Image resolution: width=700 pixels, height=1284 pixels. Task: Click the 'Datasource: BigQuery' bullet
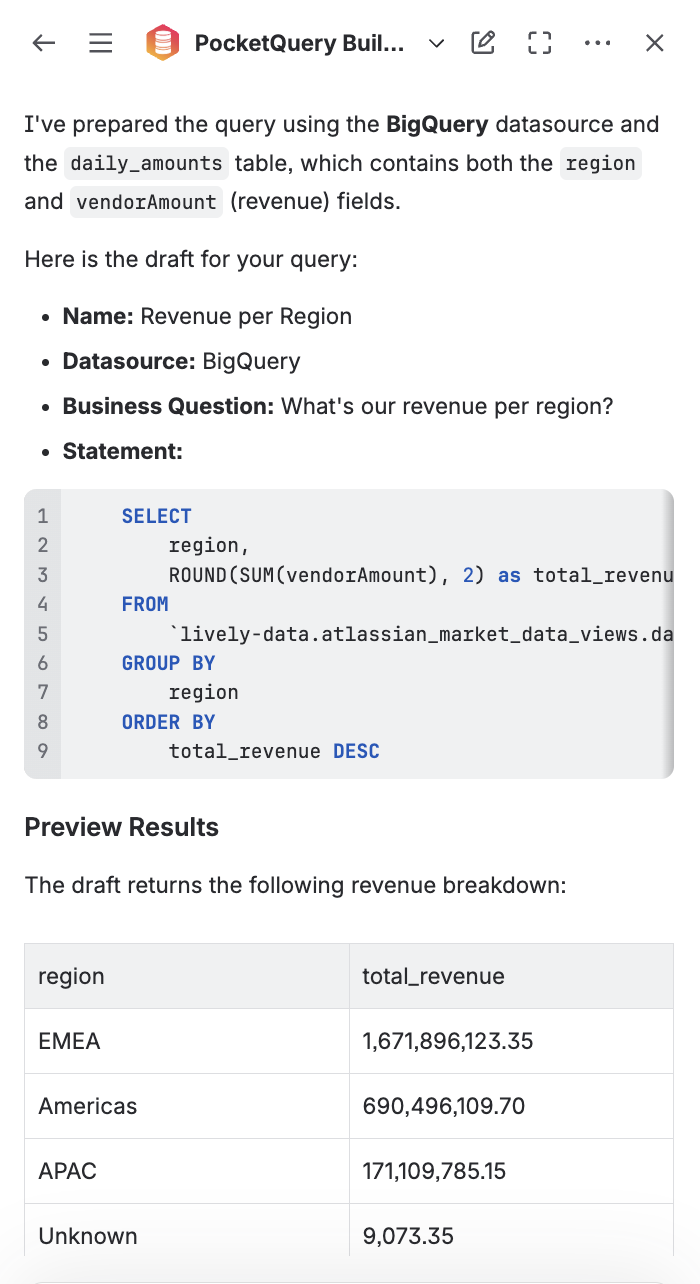(181, 361)
